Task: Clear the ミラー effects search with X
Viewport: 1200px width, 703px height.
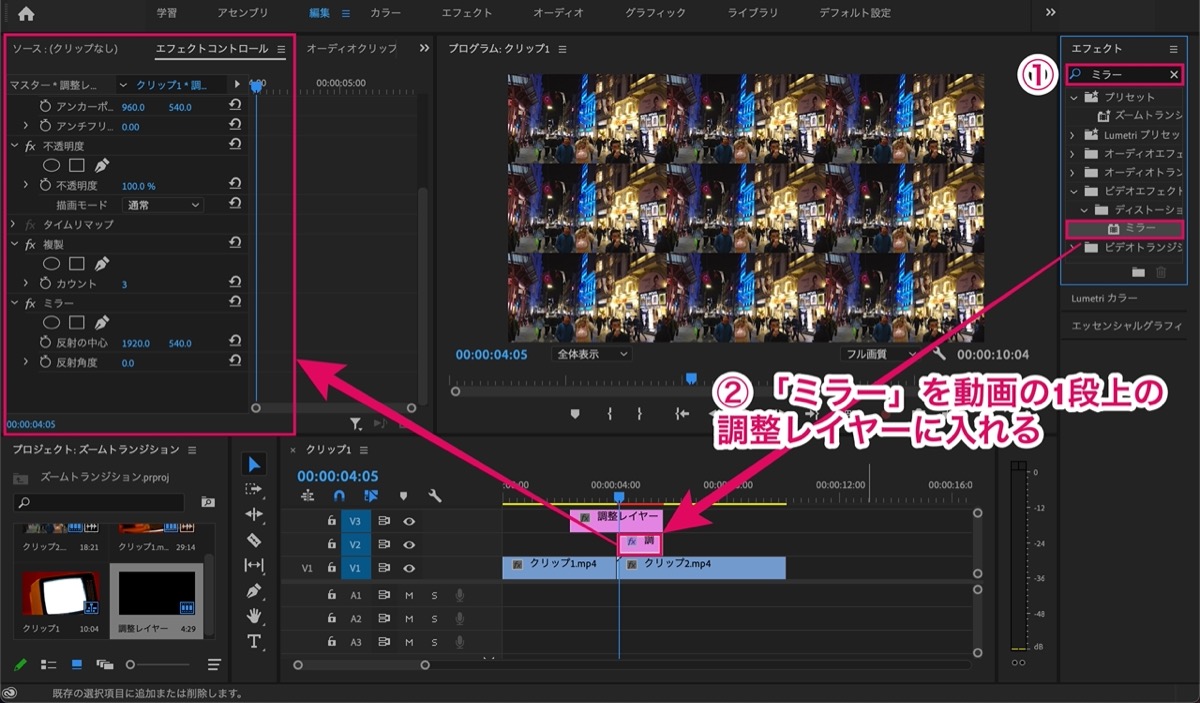Action: [1174, 74]
